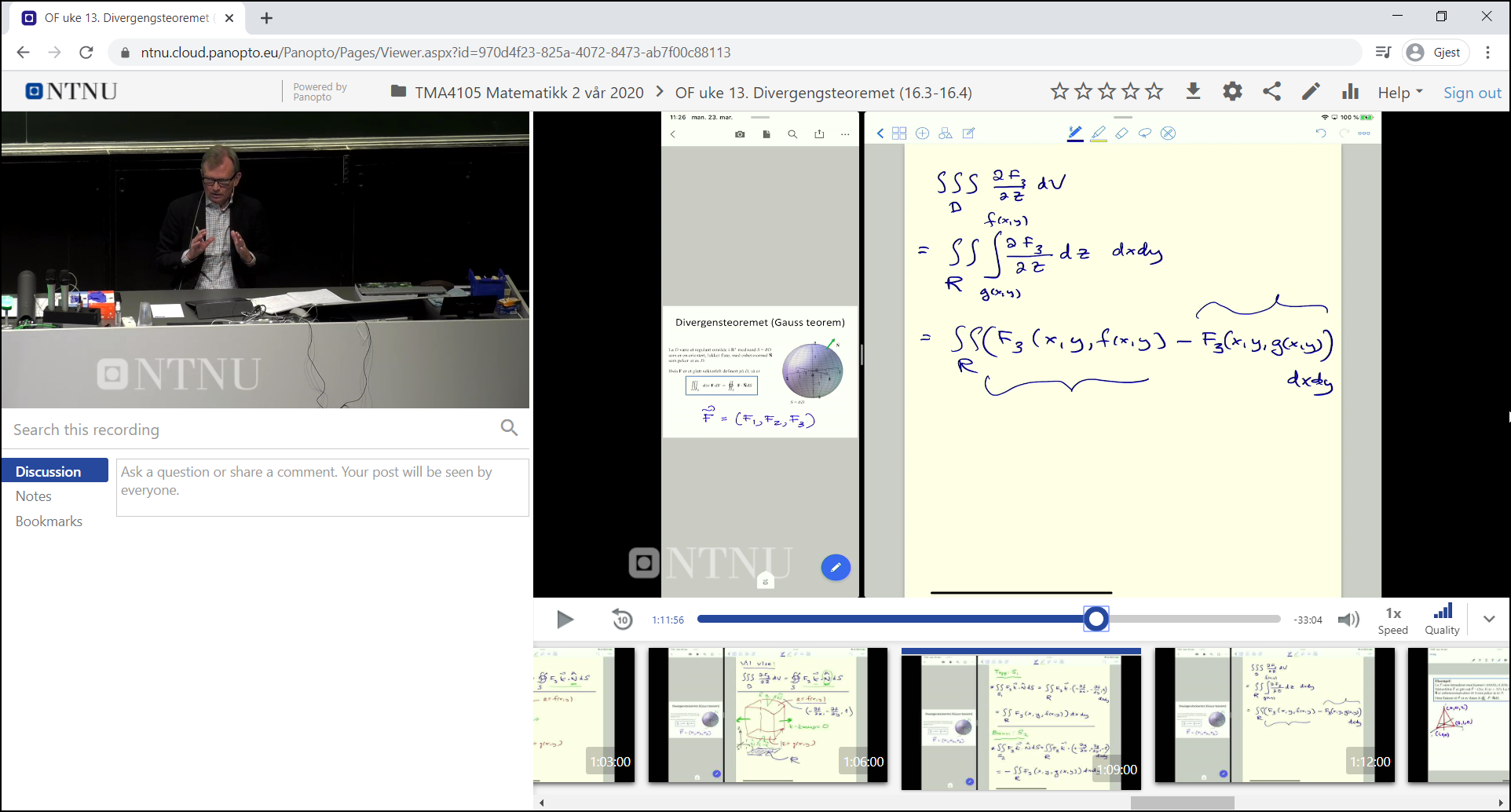The height and width of the screenshot is (812, 1511).
Task: Reload the browser page
Action: coord(86,53)
